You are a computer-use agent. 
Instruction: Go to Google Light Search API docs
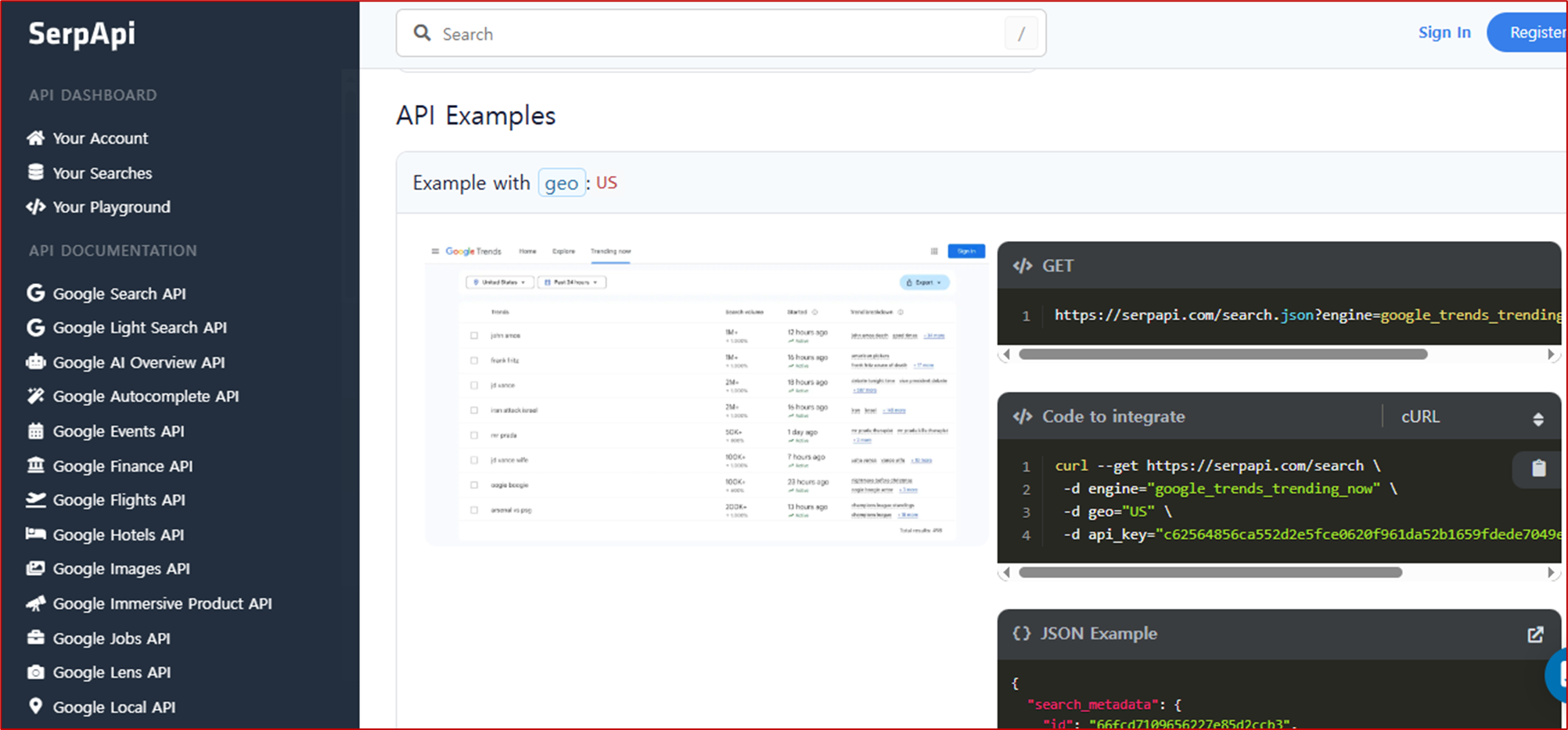tap(139, 328)
